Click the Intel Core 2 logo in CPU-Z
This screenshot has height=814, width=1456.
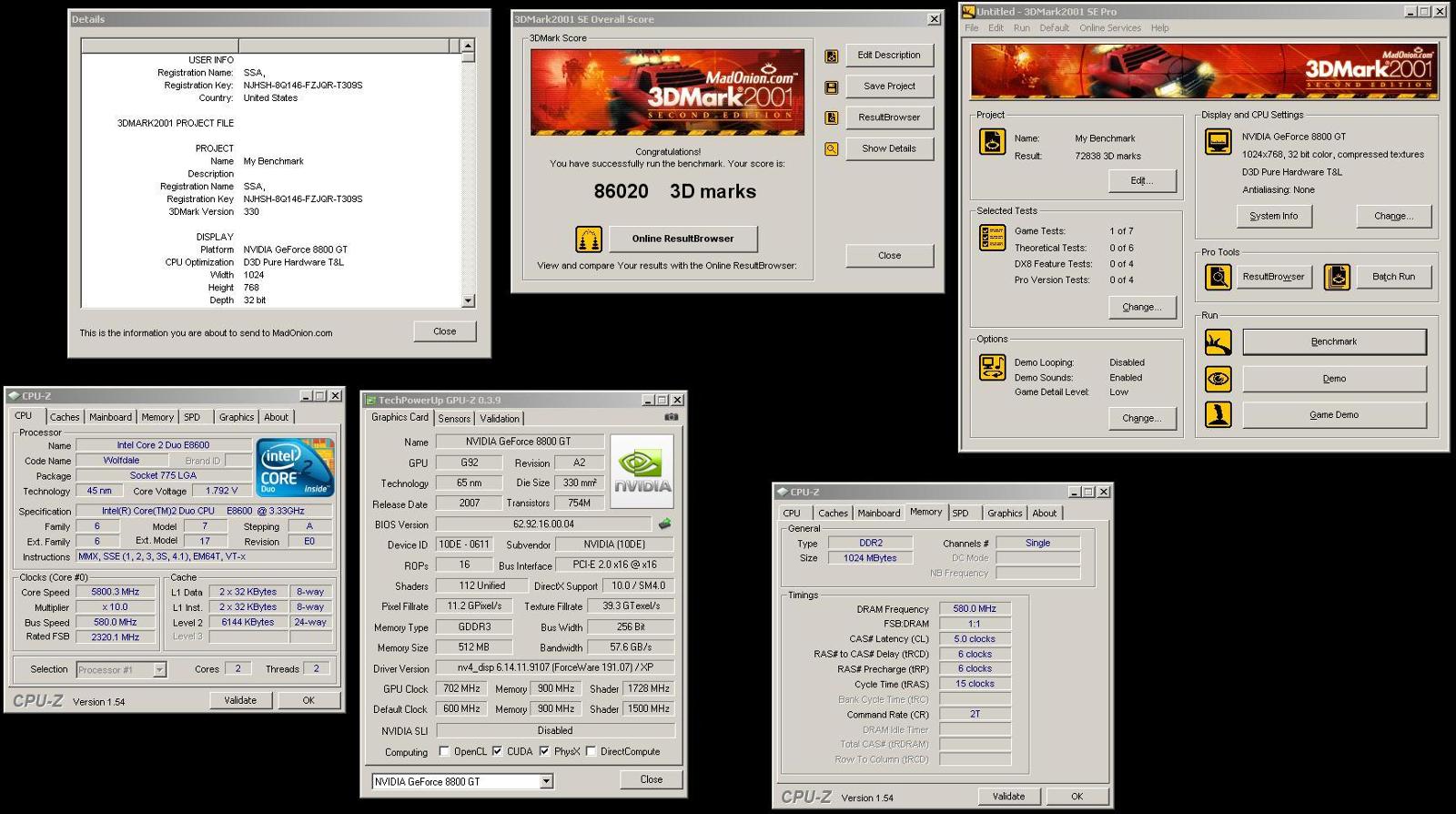296,467
